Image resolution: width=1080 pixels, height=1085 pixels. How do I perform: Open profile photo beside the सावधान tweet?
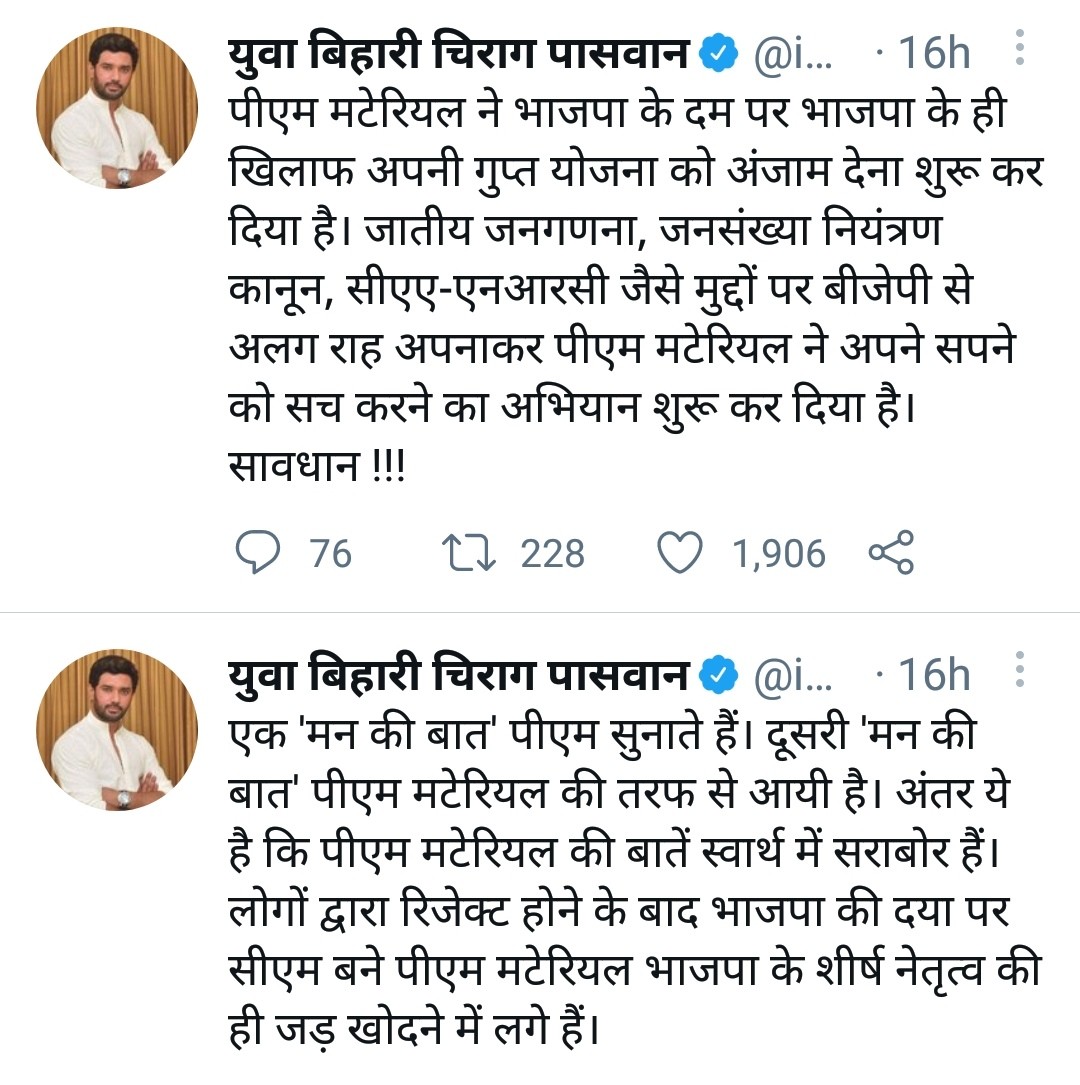coord(117,109)
